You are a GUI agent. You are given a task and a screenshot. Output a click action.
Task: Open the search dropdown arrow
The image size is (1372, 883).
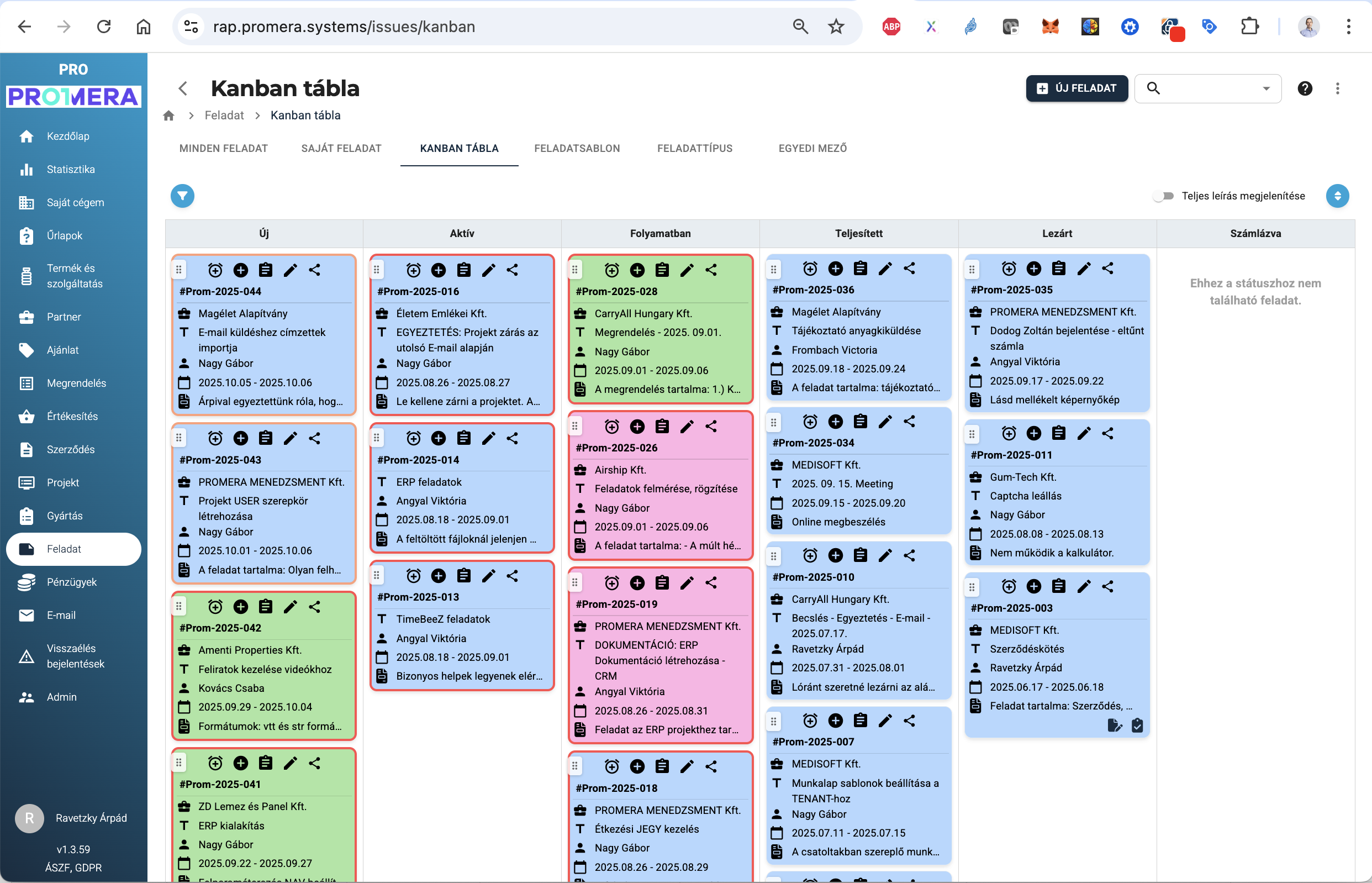[1267, 88]
